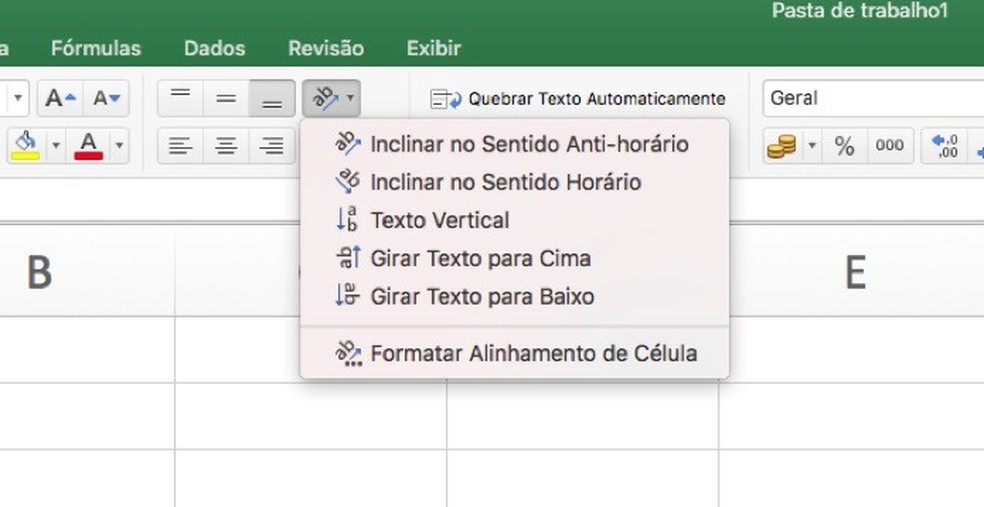Click the fill color paint bucket
This screenshot has width=984, height=507.
[x=26, y=146]
